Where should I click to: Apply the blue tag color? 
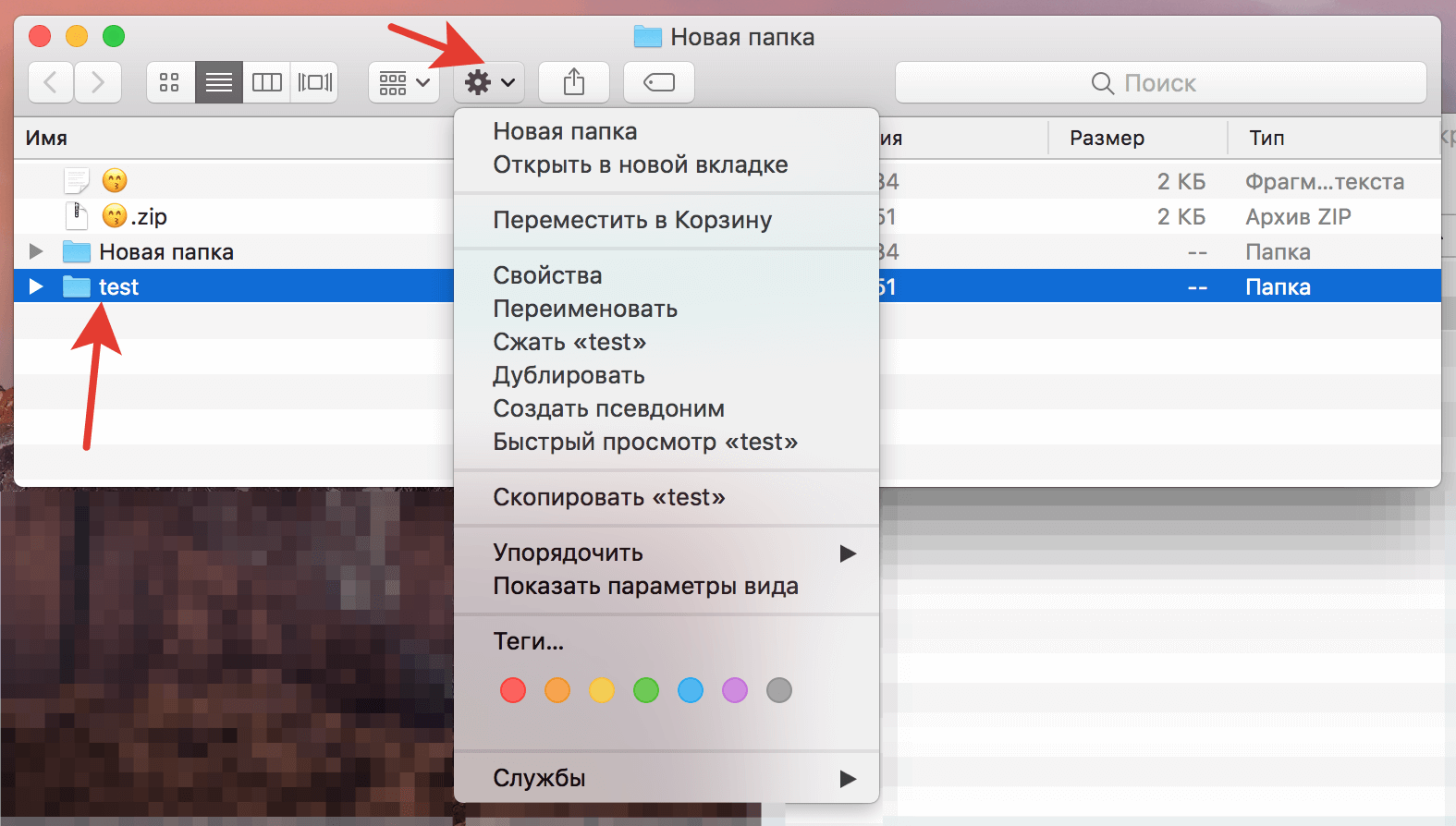691,690
